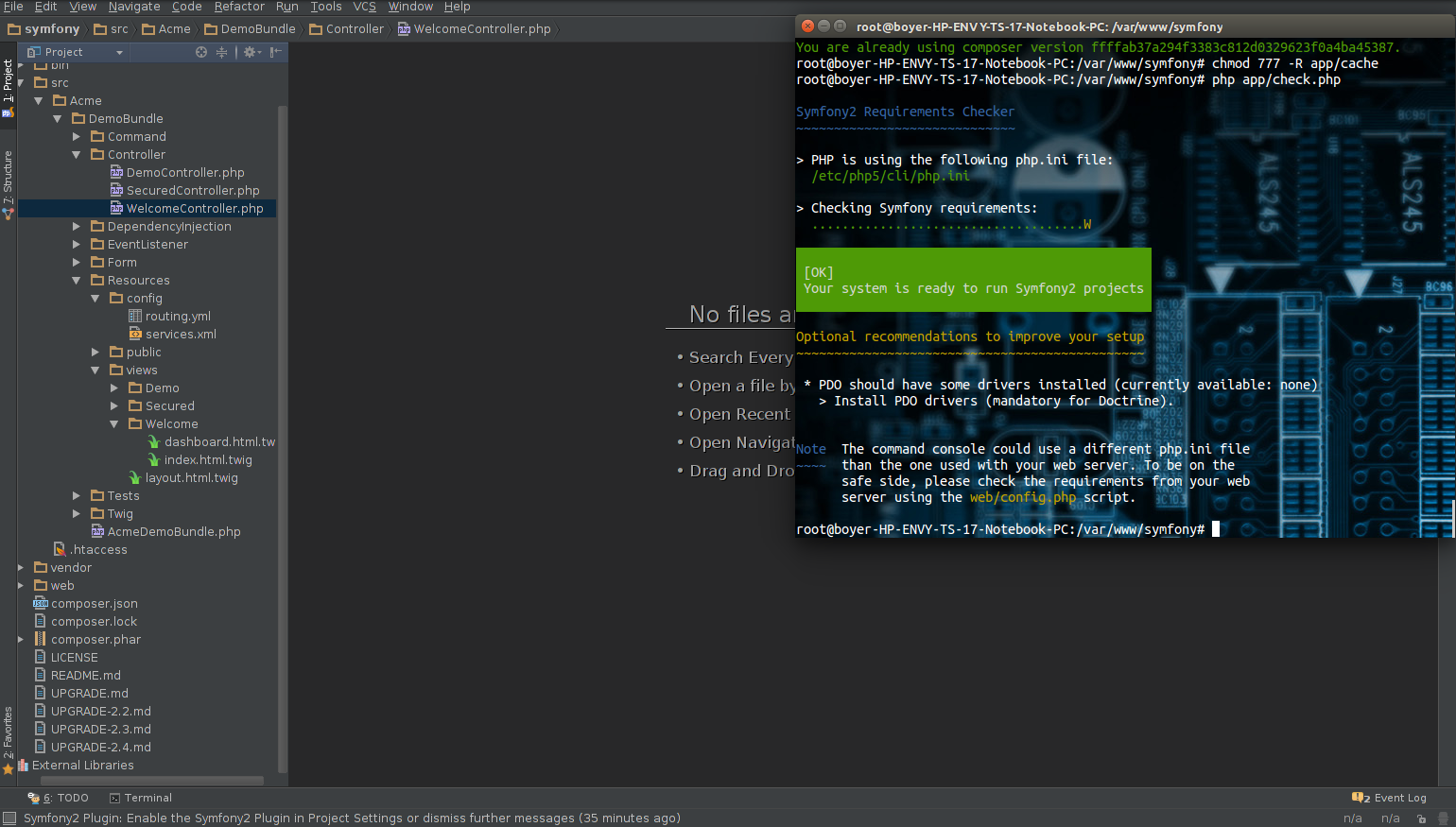1456x827 pixels.
Task: Collapse the src folder
Action: coord(21,83)
